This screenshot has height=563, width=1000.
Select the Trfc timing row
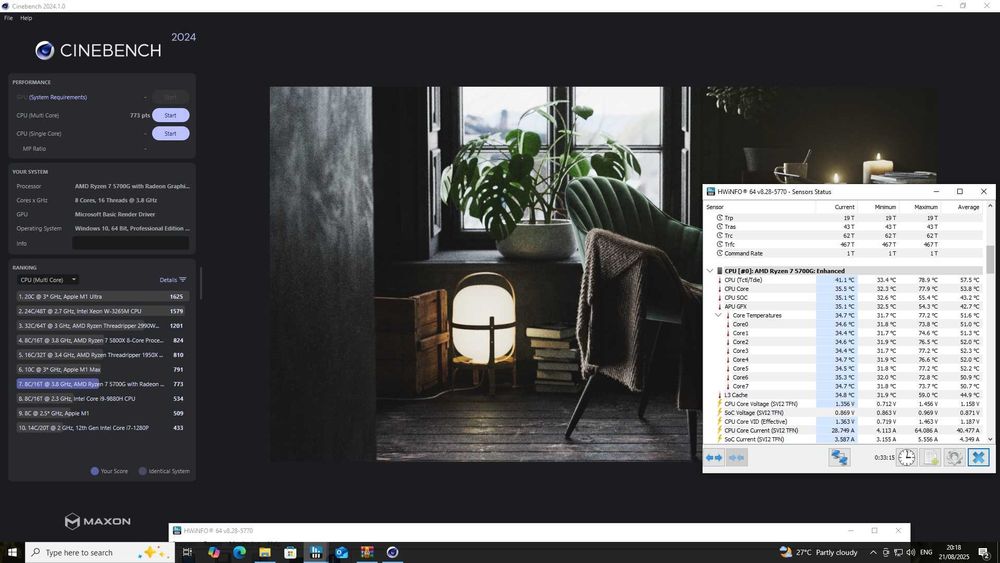click(x=844, y=244)
